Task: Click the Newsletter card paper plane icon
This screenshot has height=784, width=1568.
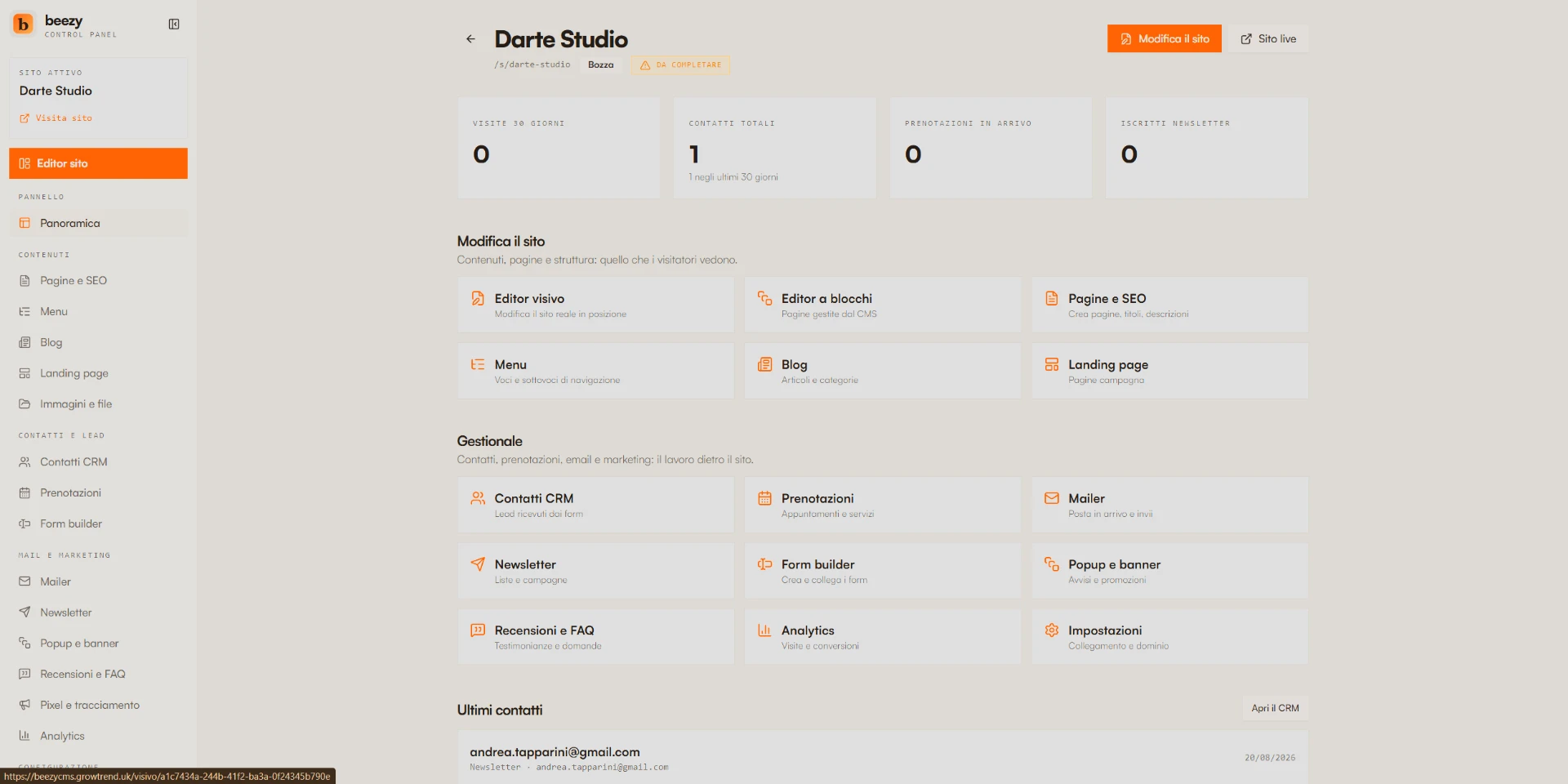Action: tap(478, 564)
